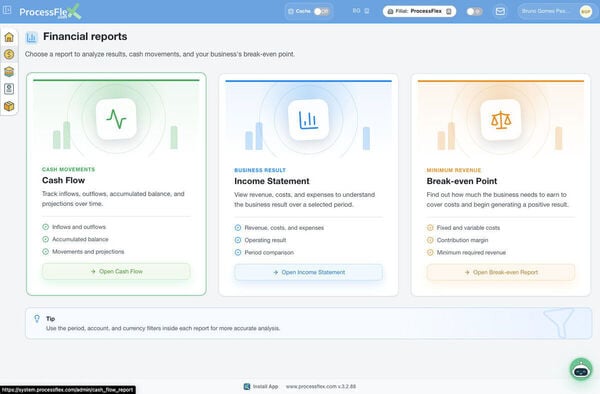
Task: Open the orange package cube sidebar icon
Action: pyautogui.click(x=9, y=106)
